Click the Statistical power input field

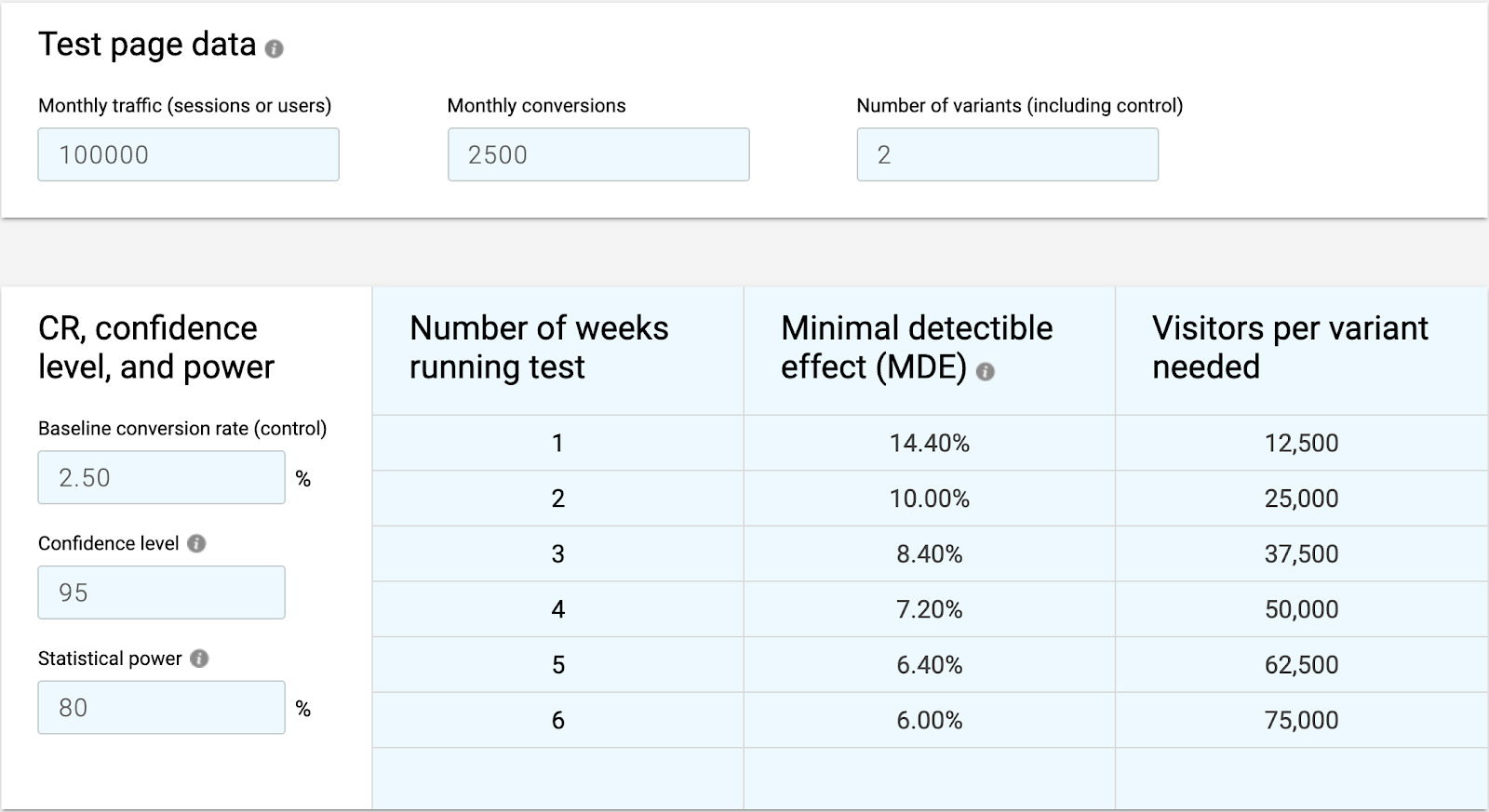coord(161,708)
